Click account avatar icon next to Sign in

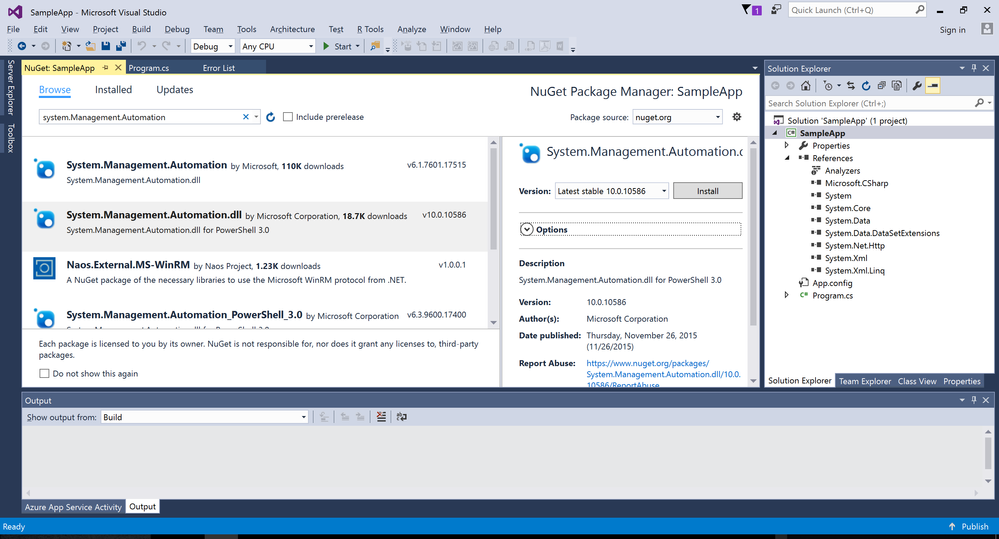pyautogui.click(x=987, y=29)
